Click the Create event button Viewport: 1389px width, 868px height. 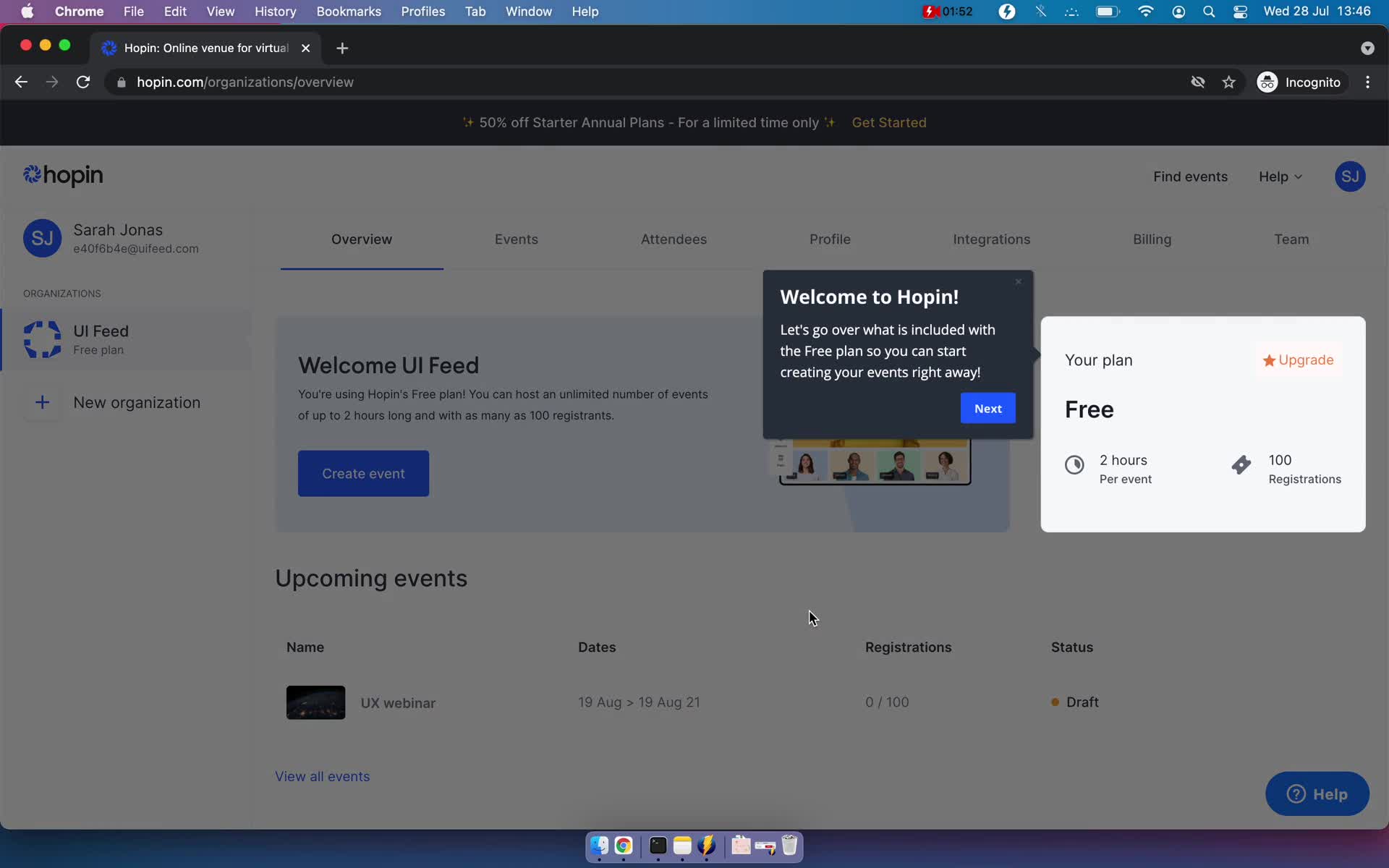point(363,474)
